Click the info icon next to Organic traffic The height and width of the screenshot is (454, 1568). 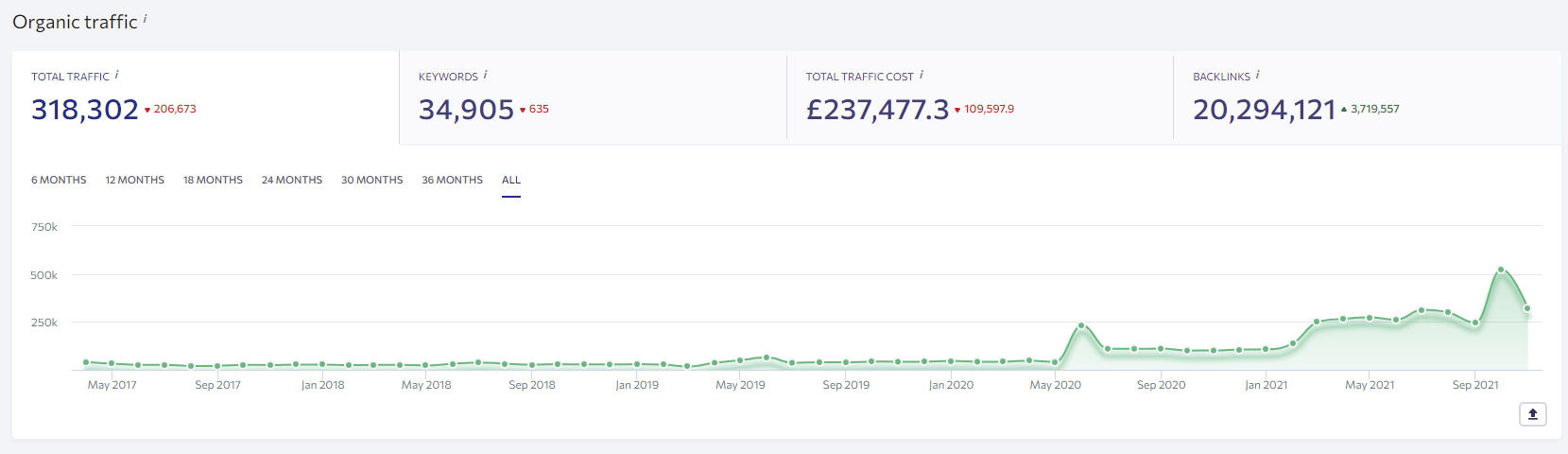tap(145, 18)
